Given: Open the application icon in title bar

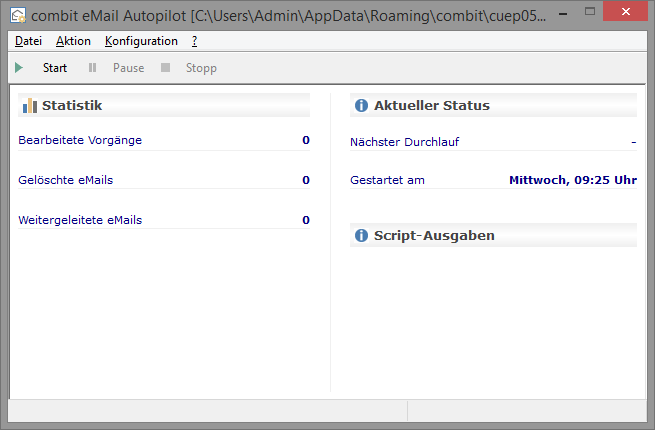Looking at the screenshot, I should pyautogui.click(x=17, y=16).
